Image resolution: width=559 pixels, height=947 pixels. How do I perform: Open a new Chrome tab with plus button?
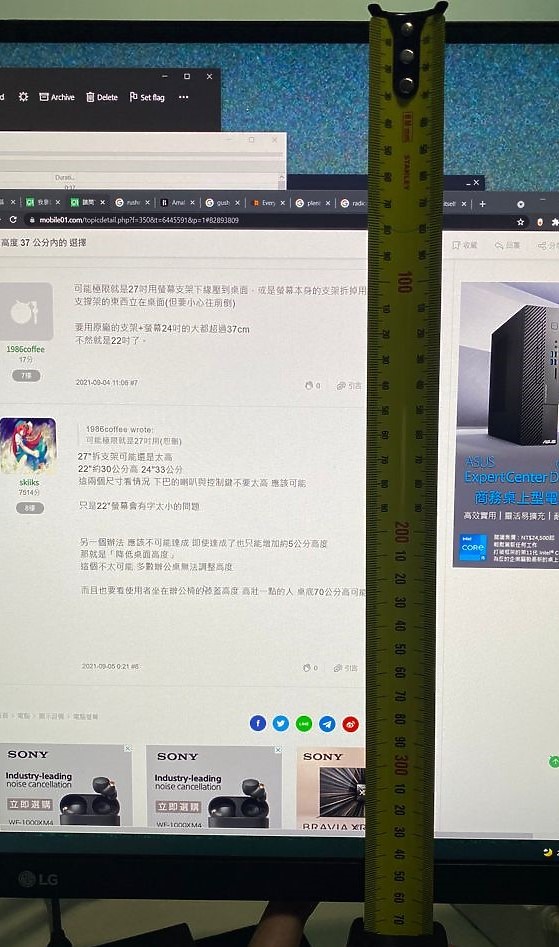point(482,204)
